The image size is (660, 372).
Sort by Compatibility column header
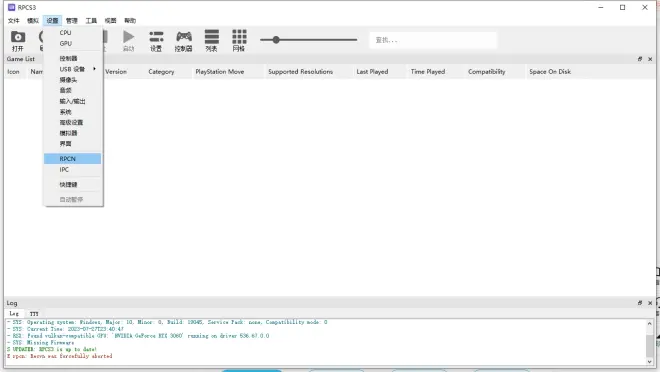pyautogui.click(x=487, y=72)
